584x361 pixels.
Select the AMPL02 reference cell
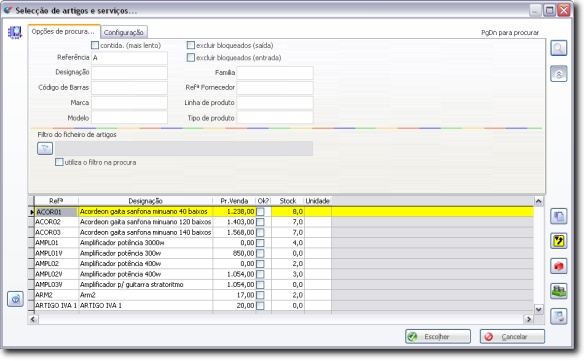click(x=56, y=264)
